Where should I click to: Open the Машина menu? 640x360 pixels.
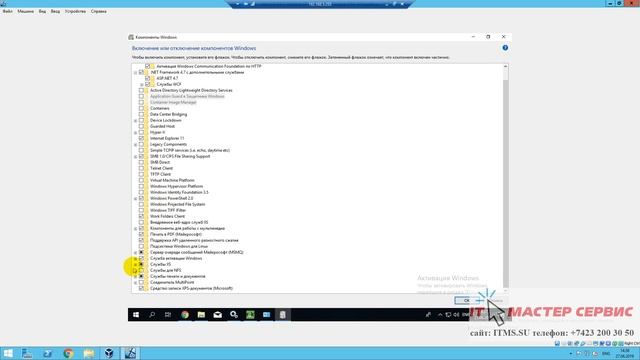click(25, 11)
